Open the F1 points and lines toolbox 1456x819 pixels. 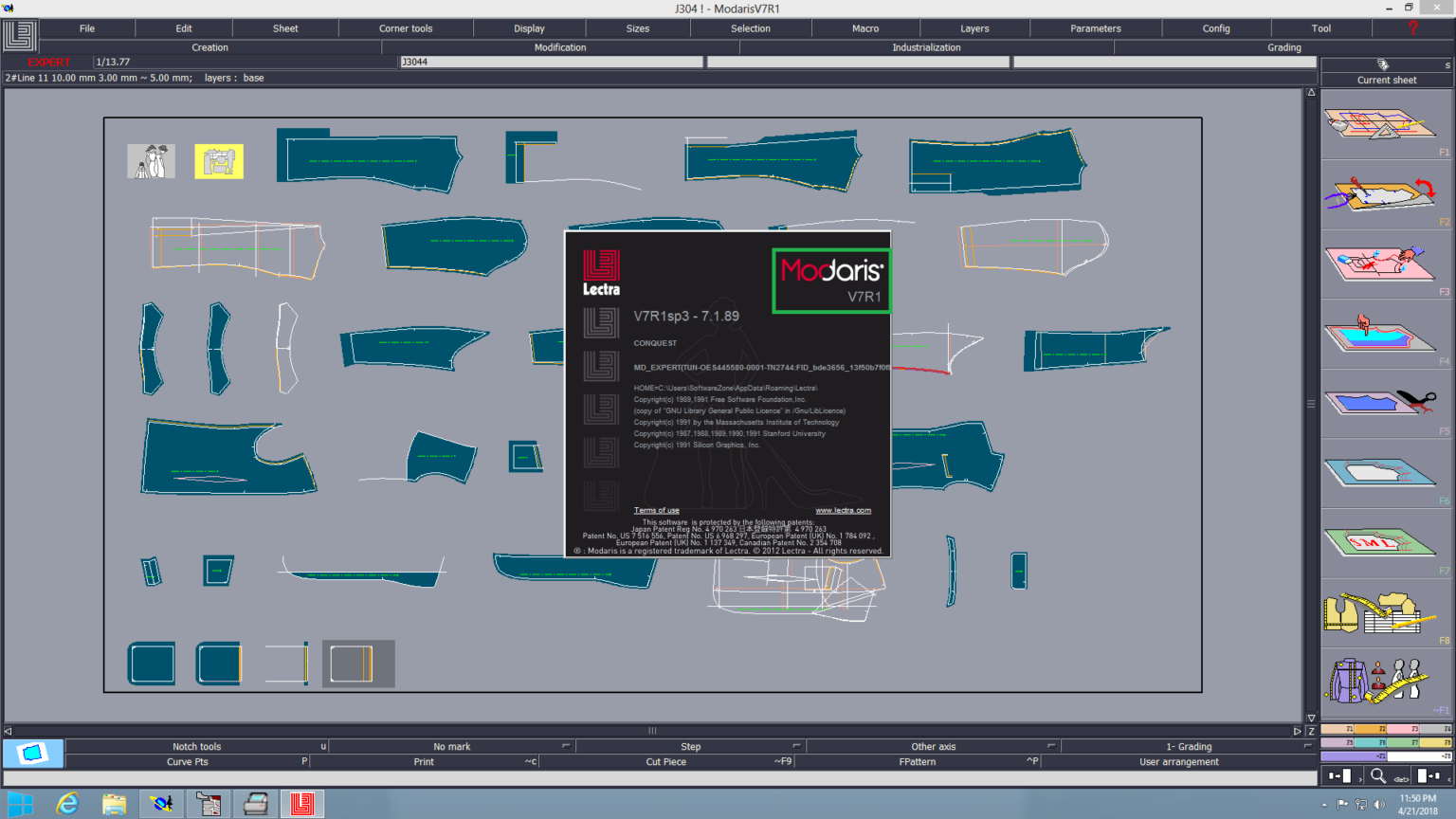1385,125
